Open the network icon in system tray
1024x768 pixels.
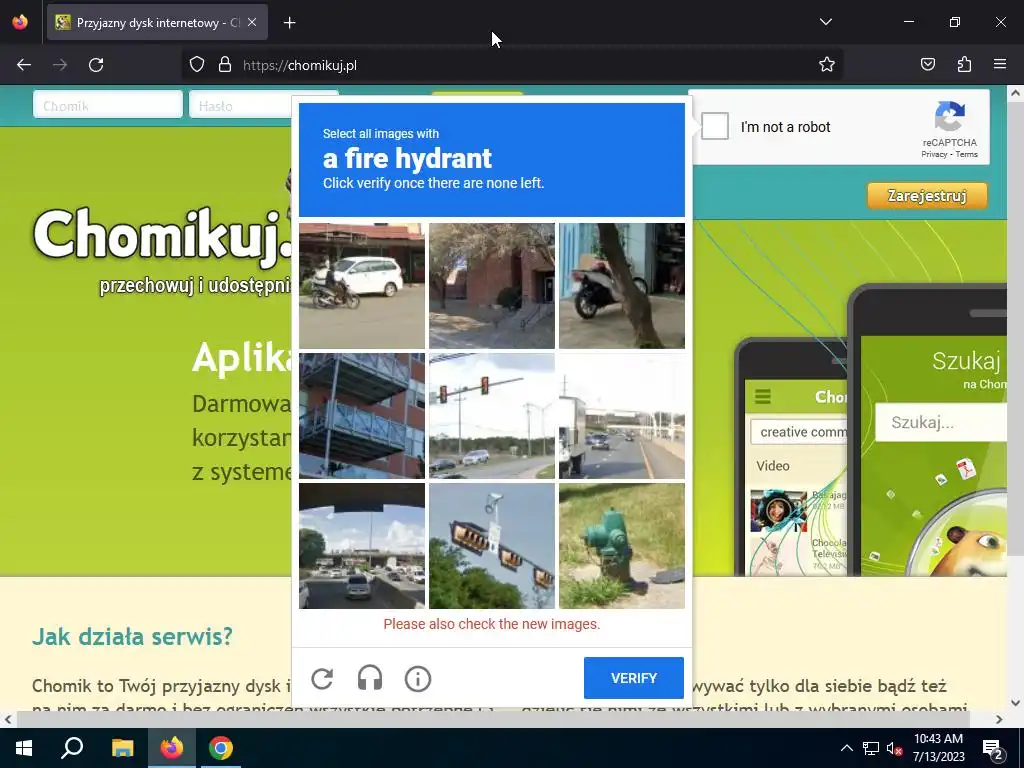[871, 748]
